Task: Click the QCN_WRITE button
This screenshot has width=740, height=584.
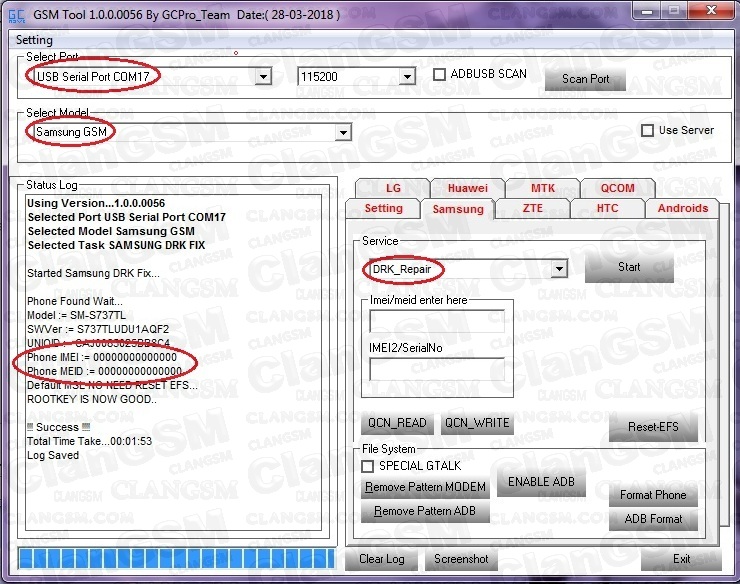Action: pos(477,423)
